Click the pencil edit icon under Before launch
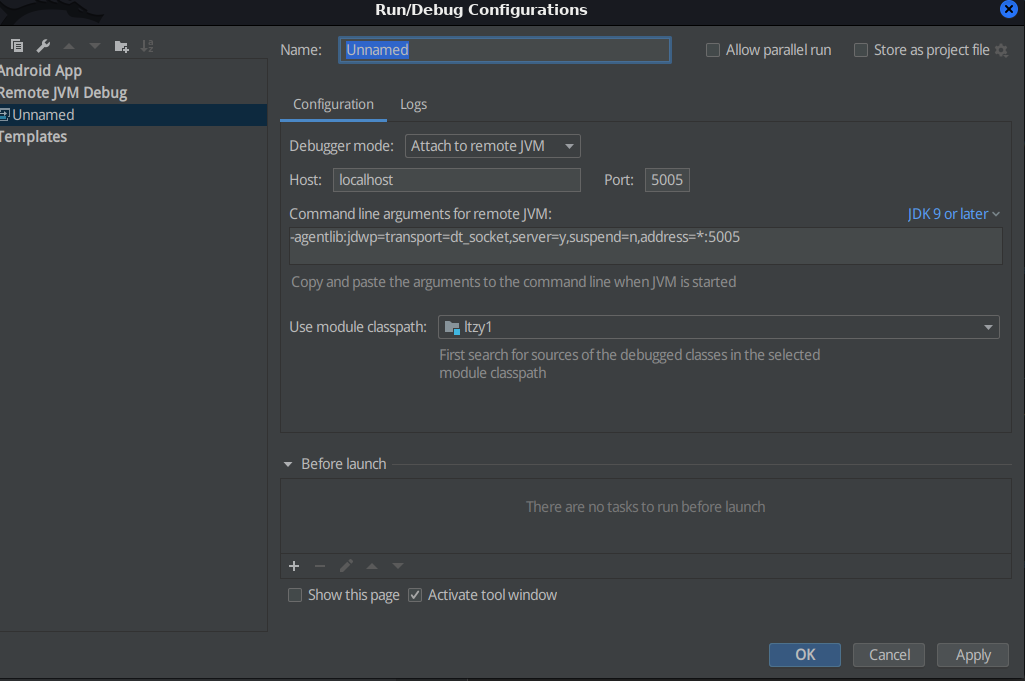 (346, 566)
